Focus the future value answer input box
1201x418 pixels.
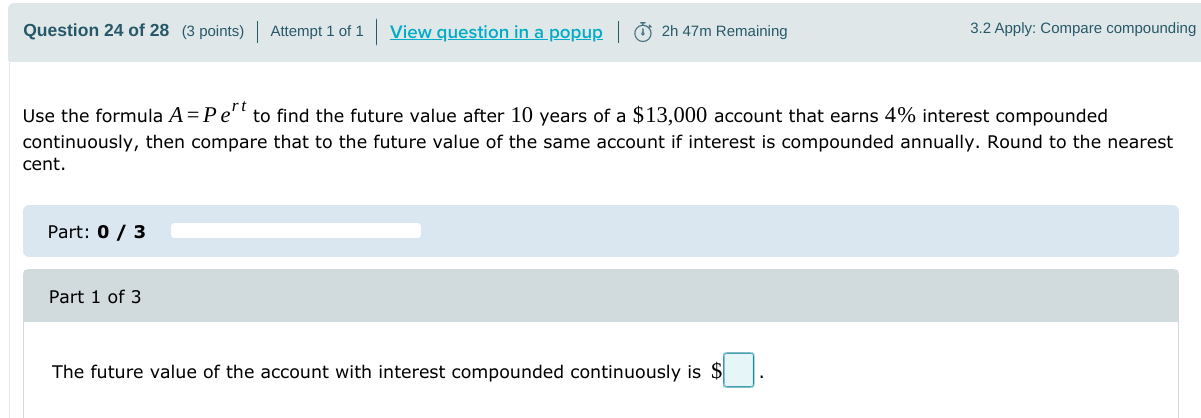(x=739, y=371)
